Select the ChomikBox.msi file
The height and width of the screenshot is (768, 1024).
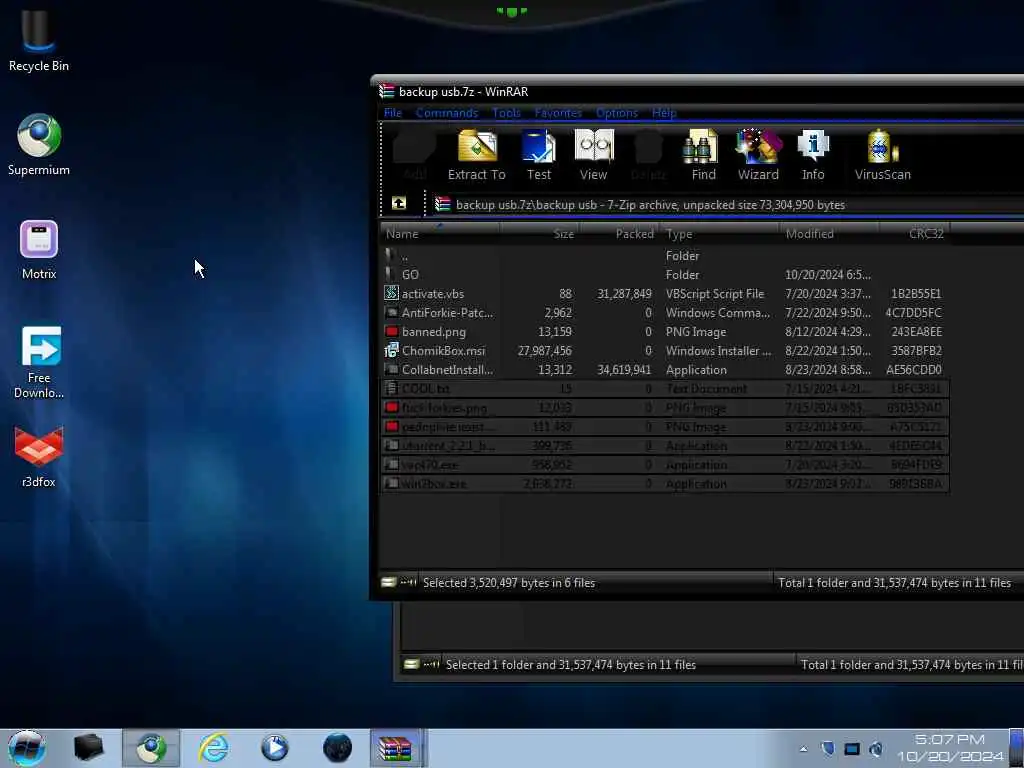[x=665, y=350]
